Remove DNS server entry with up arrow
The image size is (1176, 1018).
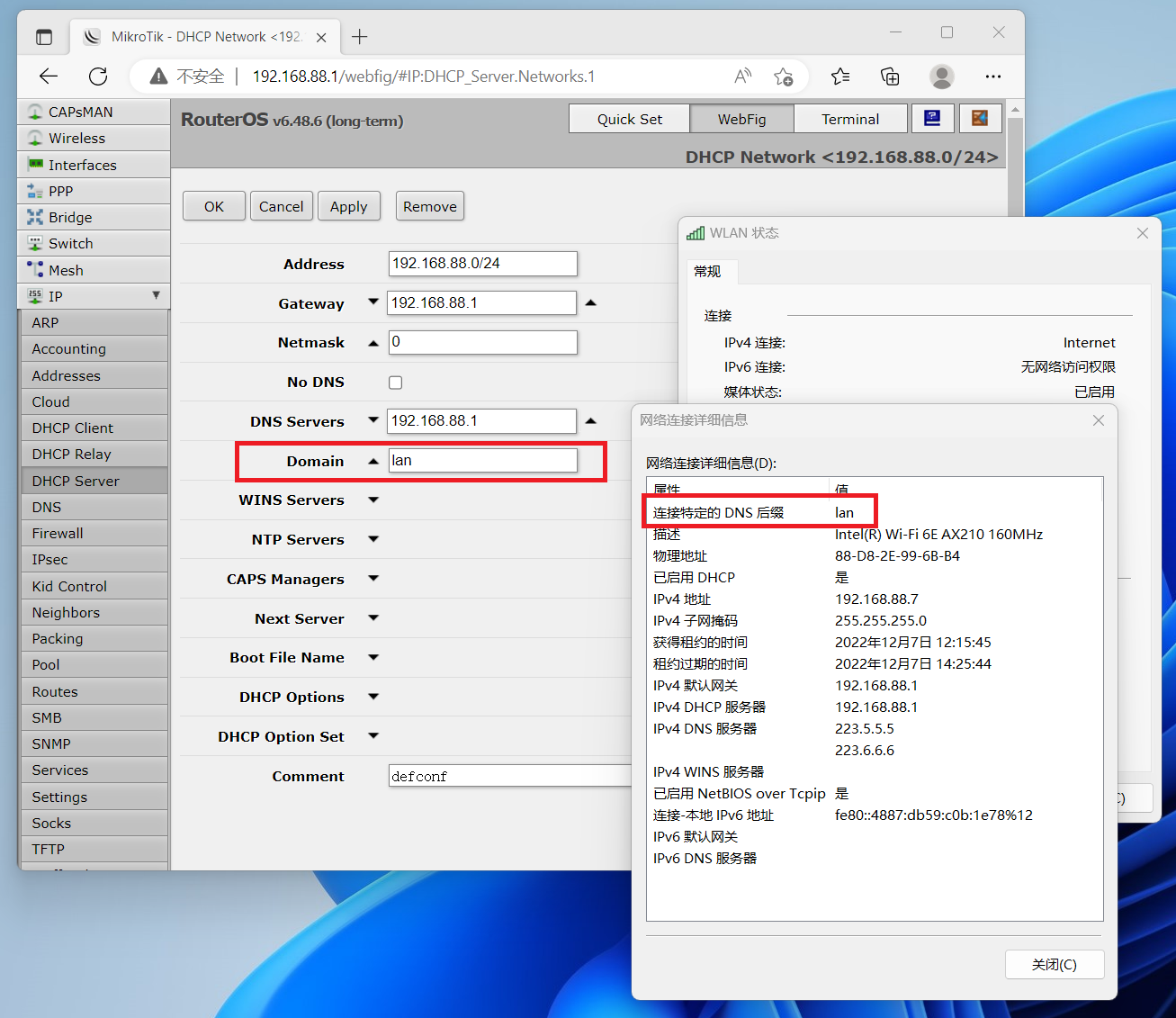point(591,420)
